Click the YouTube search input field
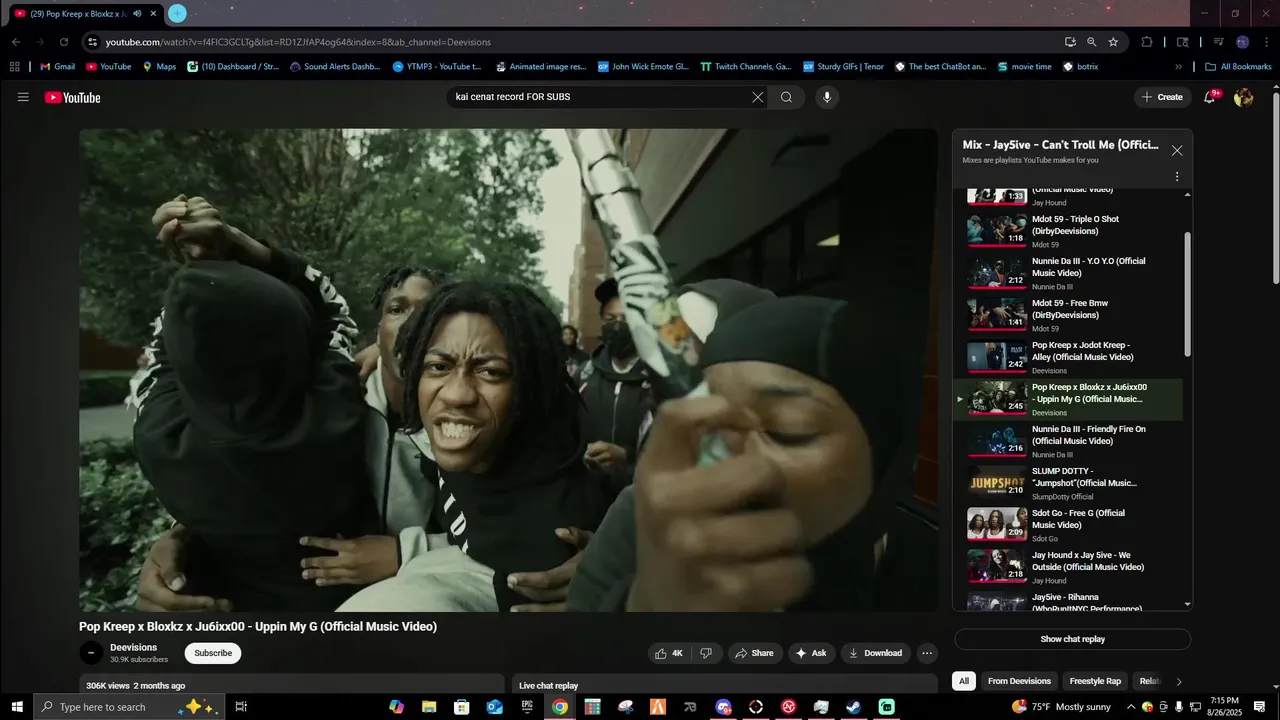This screenshot has height=720, width=1280. (x=600, y=97)
